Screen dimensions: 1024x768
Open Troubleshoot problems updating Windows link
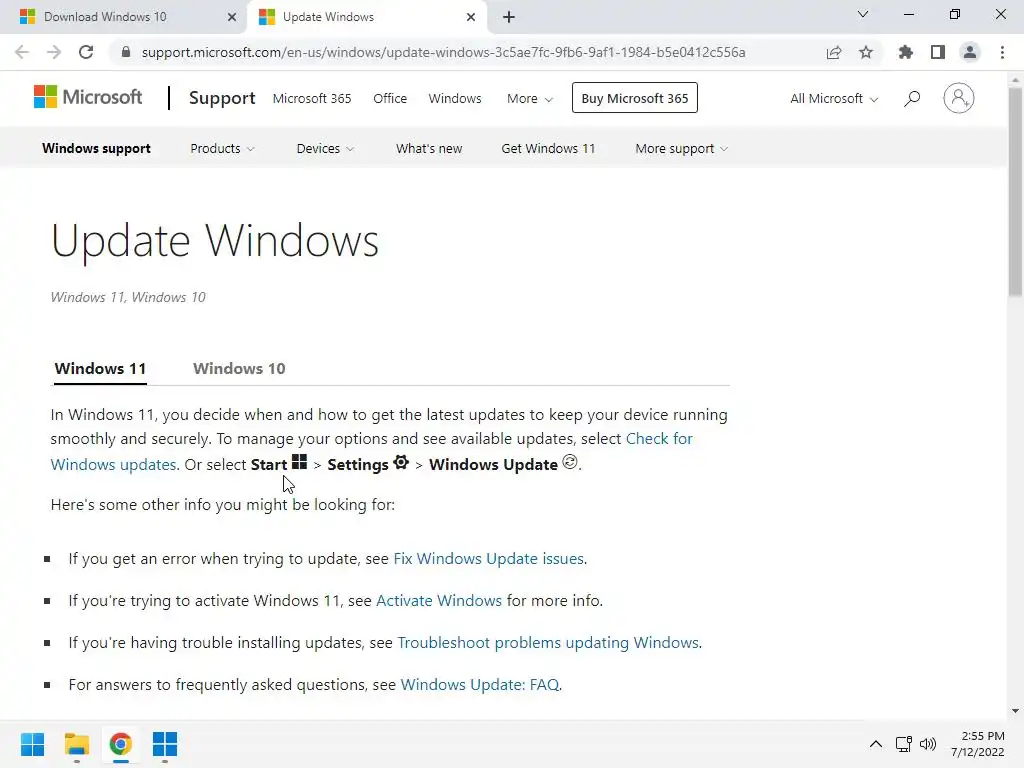pos(548,643)
